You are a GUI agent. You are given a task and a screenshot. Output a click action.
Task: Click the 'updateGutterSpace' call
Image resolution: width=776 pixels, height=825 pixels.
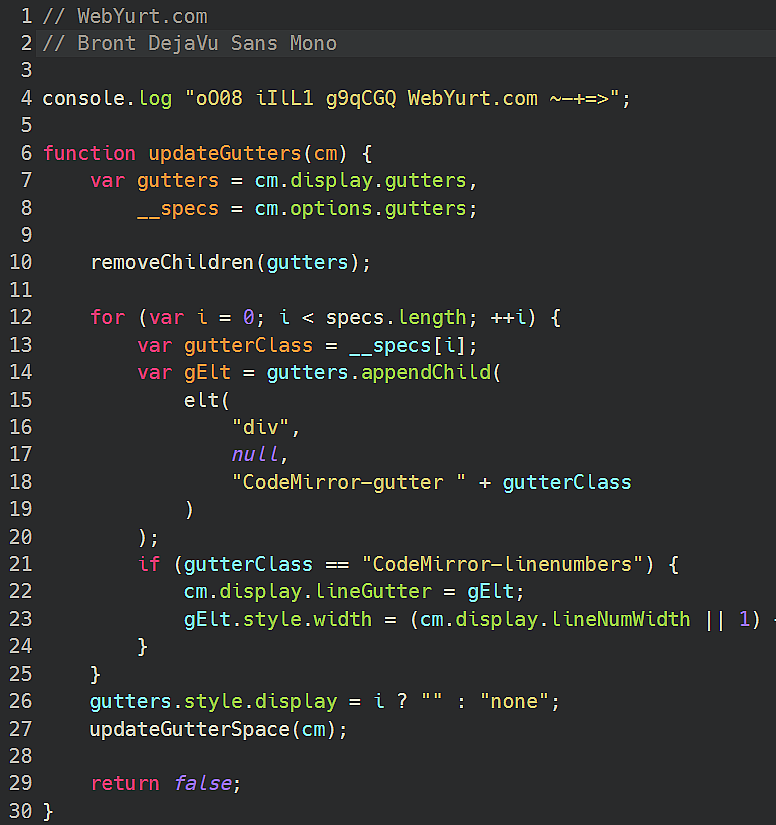pyautogui.click(x=189, y=730)
